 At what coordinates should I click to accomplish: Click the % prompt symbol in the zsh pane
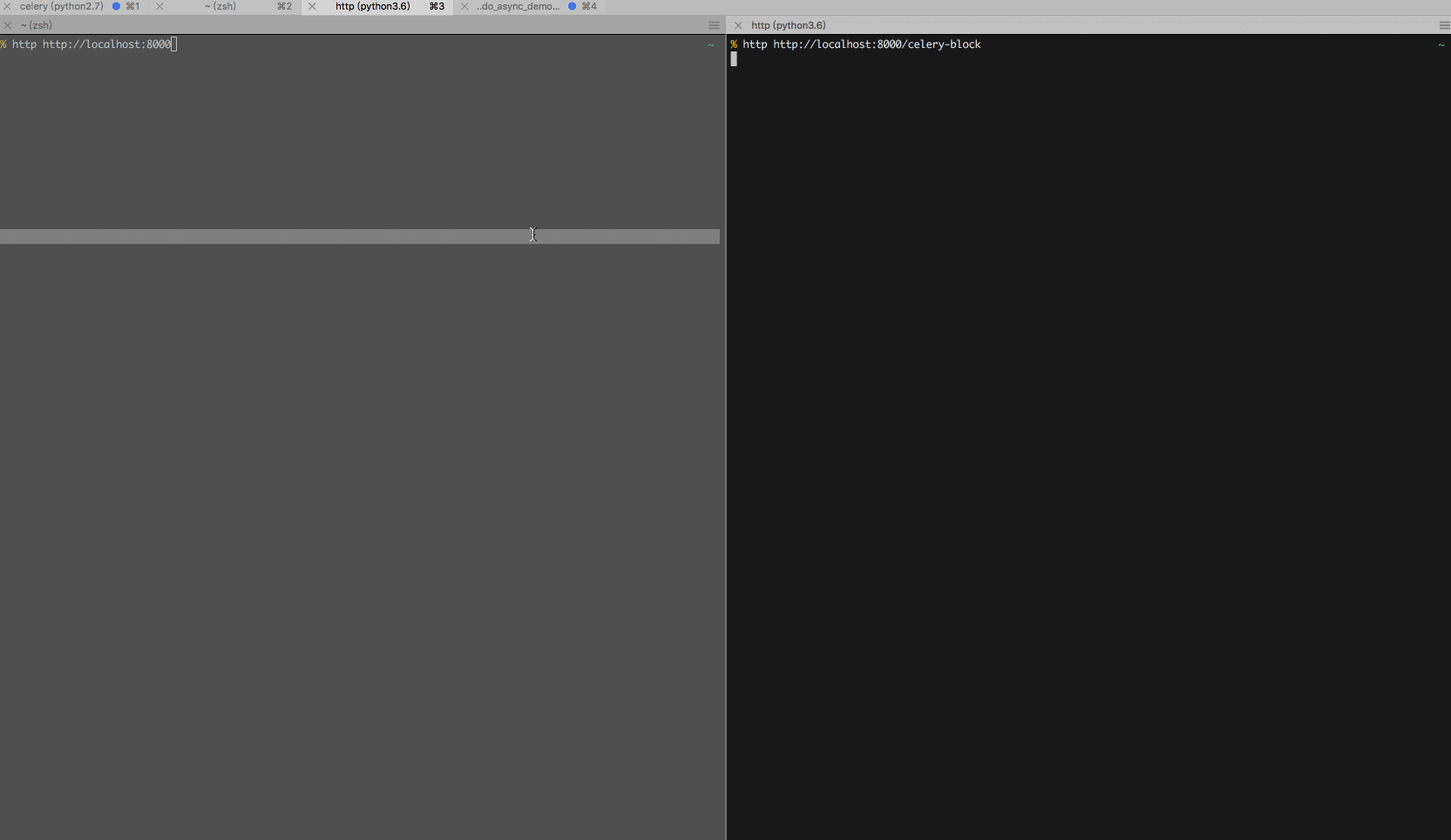click(4, 44)
